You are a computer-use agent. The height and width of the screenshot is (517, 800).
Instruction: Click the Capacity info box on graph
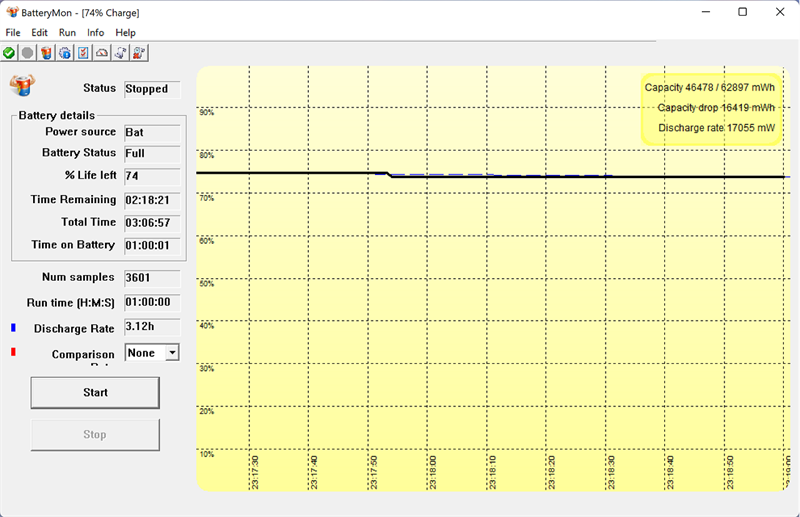coord(710,108)
